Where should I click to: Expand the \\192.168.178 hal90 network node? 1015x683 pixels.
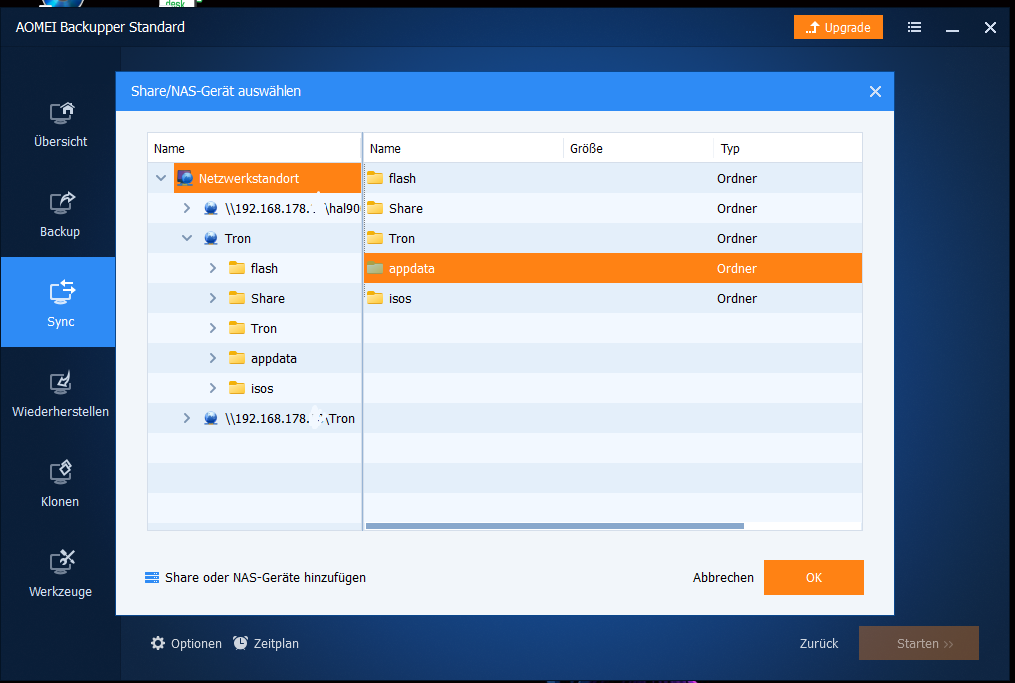pyautogui.click(x=187, y=208)
